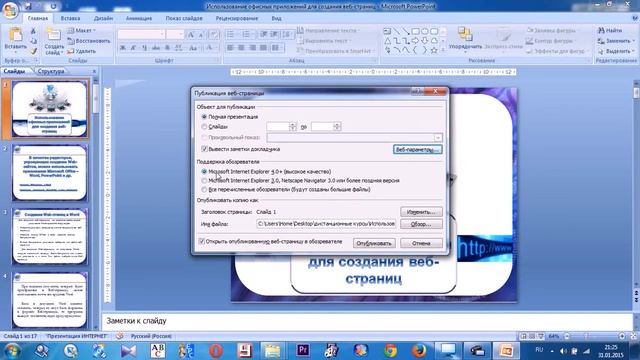Select the Слайды radio button
The image size is (640, 360).
204,127
